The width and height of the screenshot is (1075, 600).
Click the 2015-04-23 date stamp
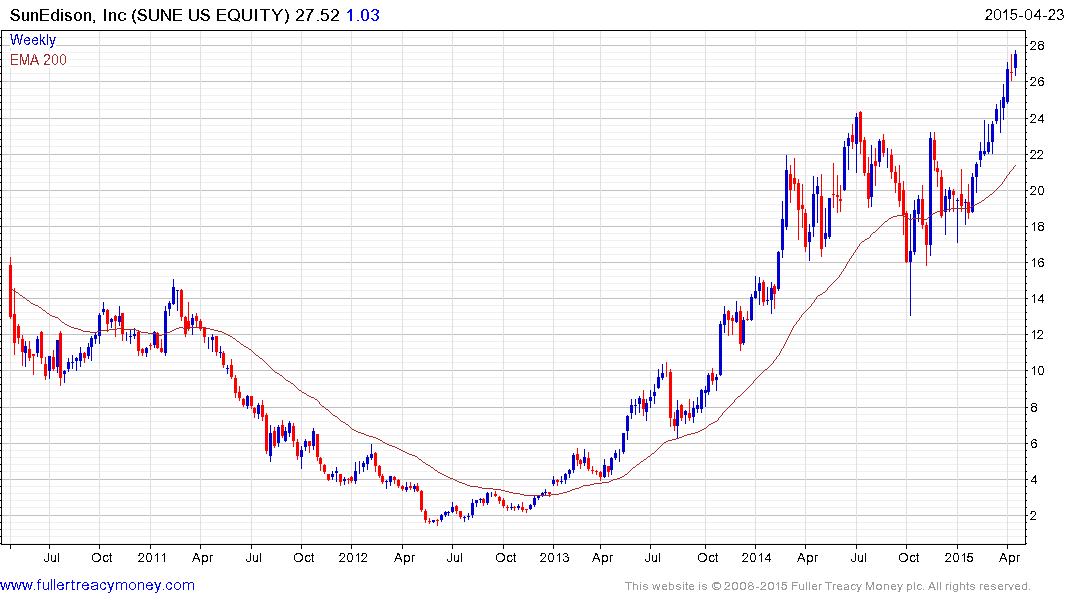point(1024,15)
